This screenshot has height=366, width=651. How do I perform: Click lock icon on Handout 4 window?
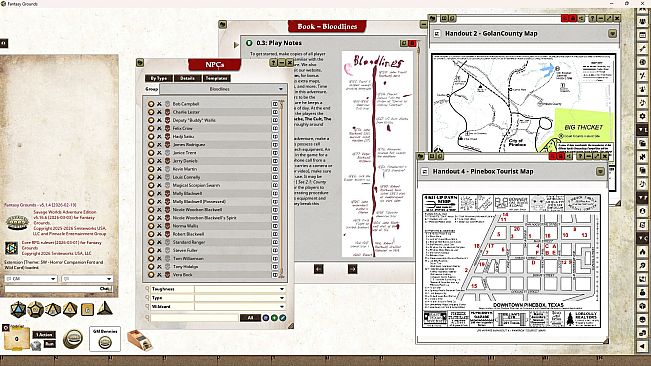(560, 156)
